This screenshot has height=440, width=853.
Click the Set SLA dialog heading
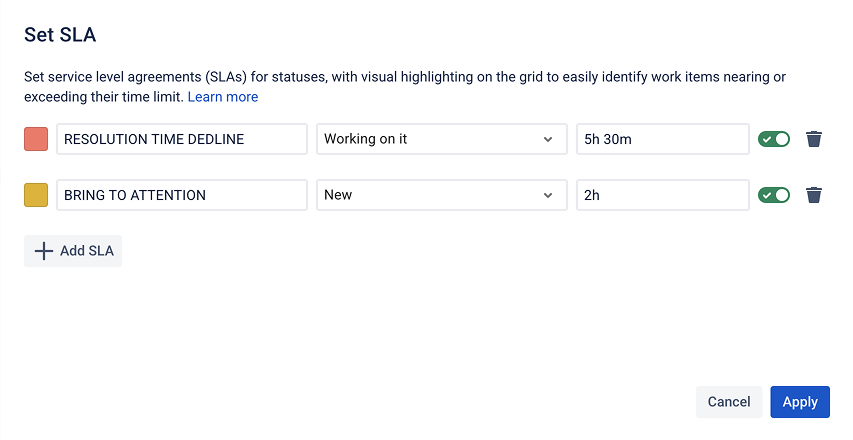(x=60, y=35)
